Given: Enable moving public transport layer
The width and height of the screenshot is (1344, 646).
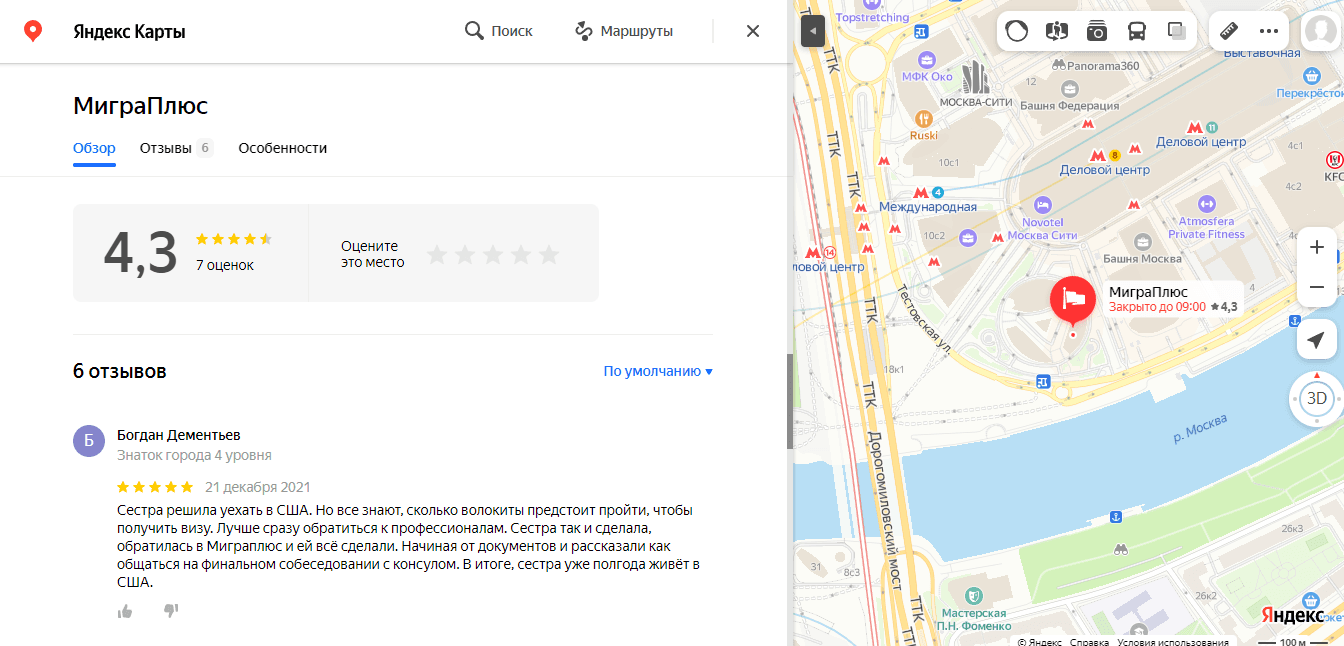Looking at the screenshot, I should coord(1137,31).
